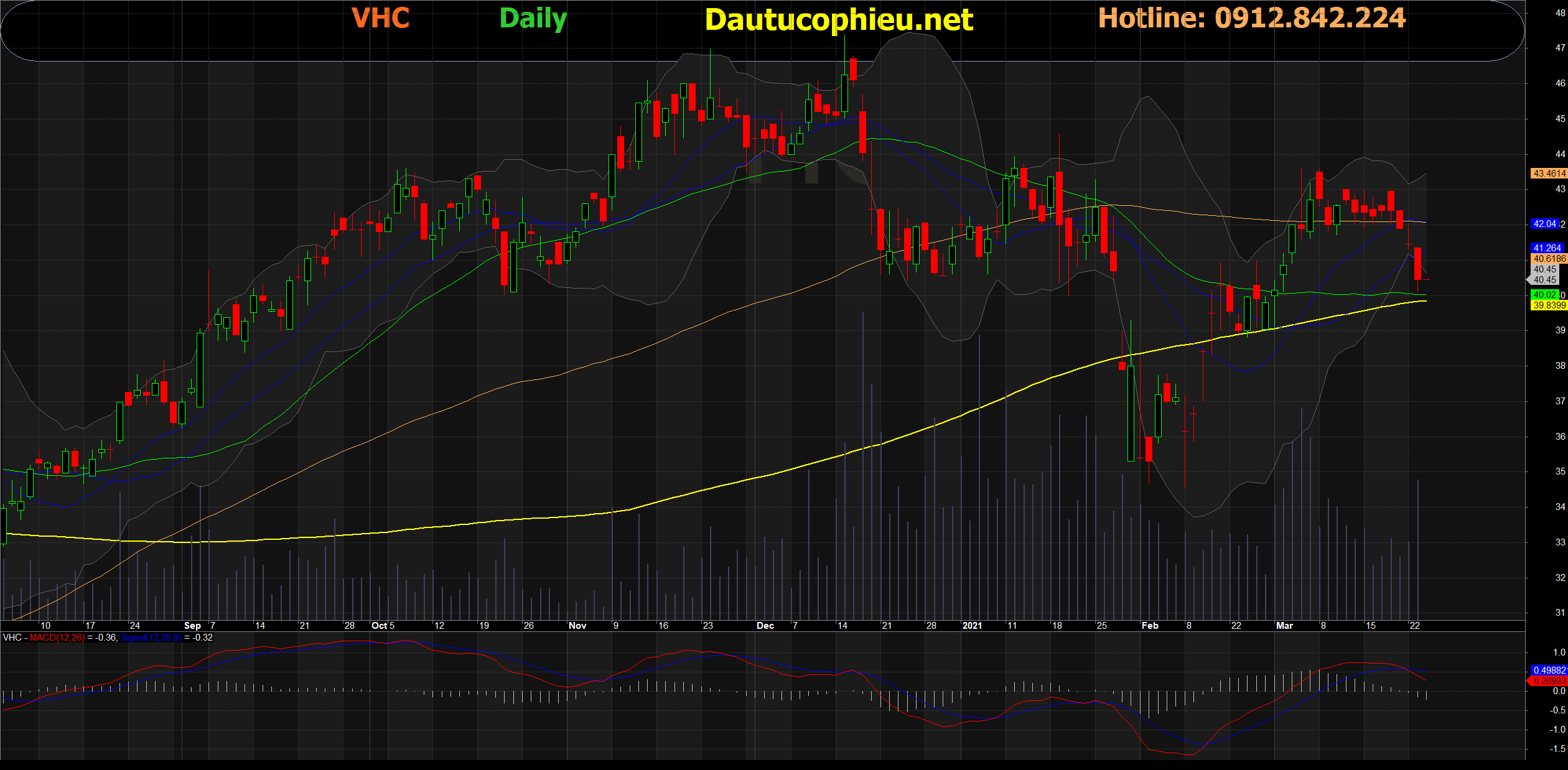
Task: Open the Dautucophieu.net website link
Action: pos(838,20)
